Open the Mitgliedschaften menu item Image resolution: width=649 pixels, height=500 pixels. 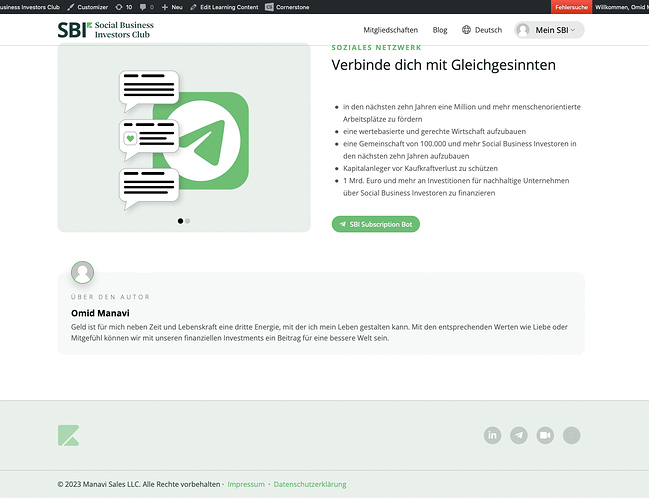(362, 30)
